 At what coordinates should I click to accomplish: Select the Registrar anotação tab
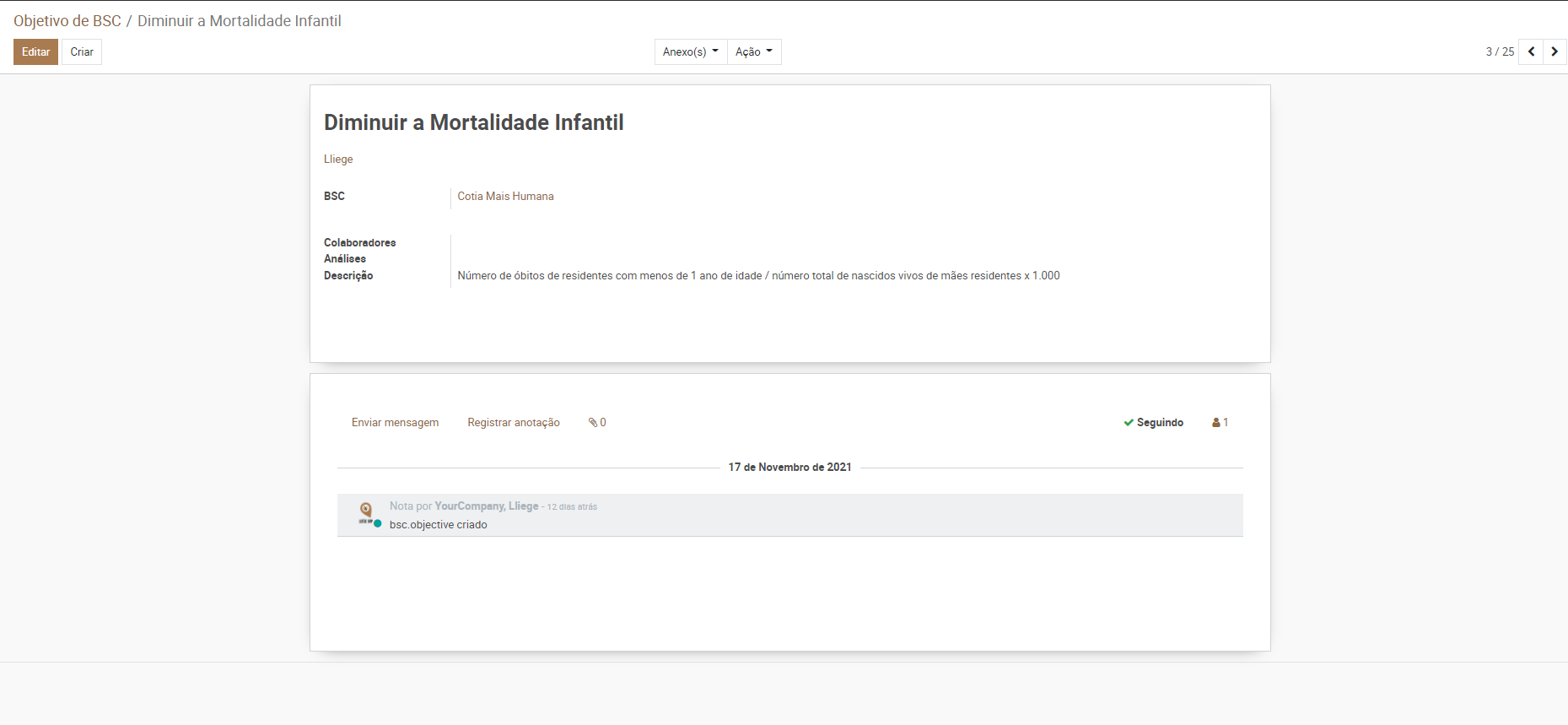click(x=514, y=423)
